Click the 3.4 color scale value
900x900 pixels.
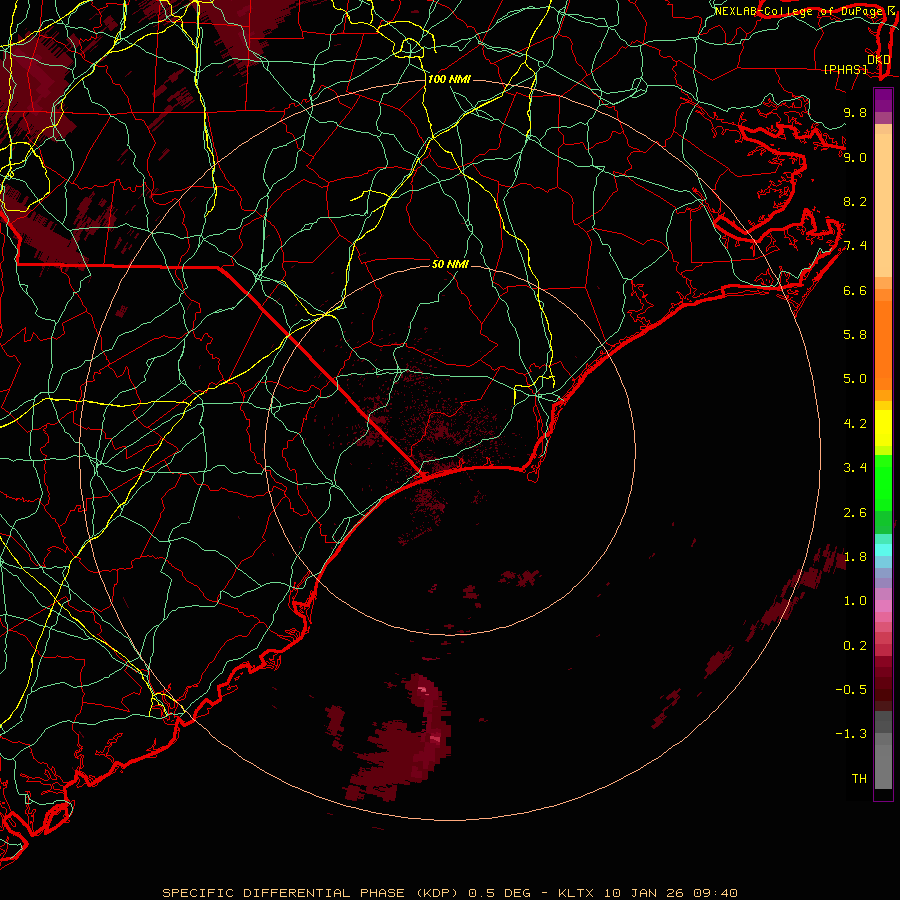coord(855,468)
